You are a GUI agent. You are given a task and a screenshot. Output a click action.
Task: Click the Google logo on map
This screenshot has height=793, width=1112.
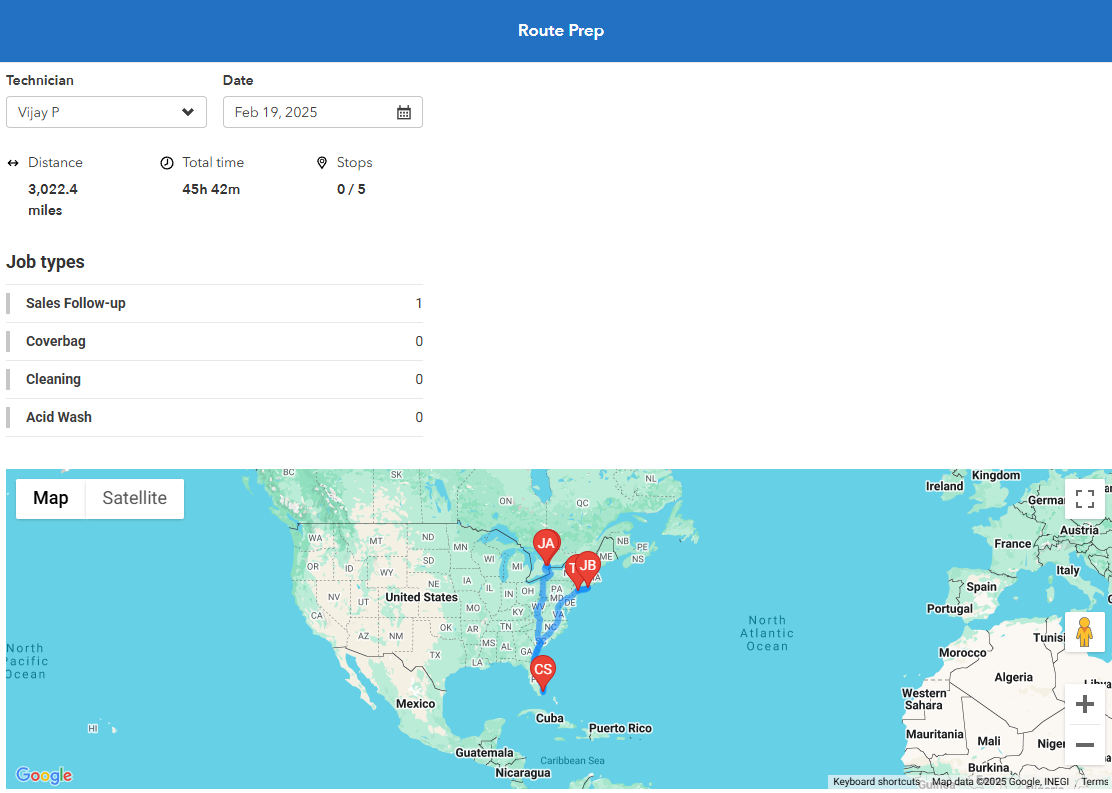point(44,775)
